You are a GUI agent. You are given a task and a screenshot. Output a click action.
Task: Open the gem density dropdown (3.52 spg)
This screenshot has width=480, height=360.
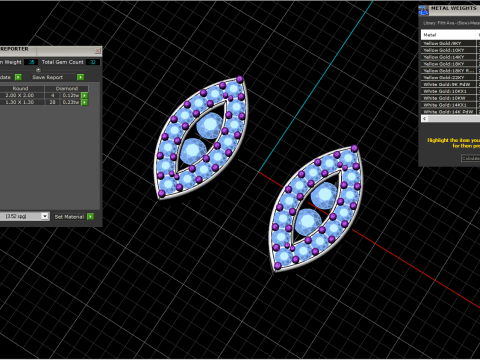(x=45, y=216)
